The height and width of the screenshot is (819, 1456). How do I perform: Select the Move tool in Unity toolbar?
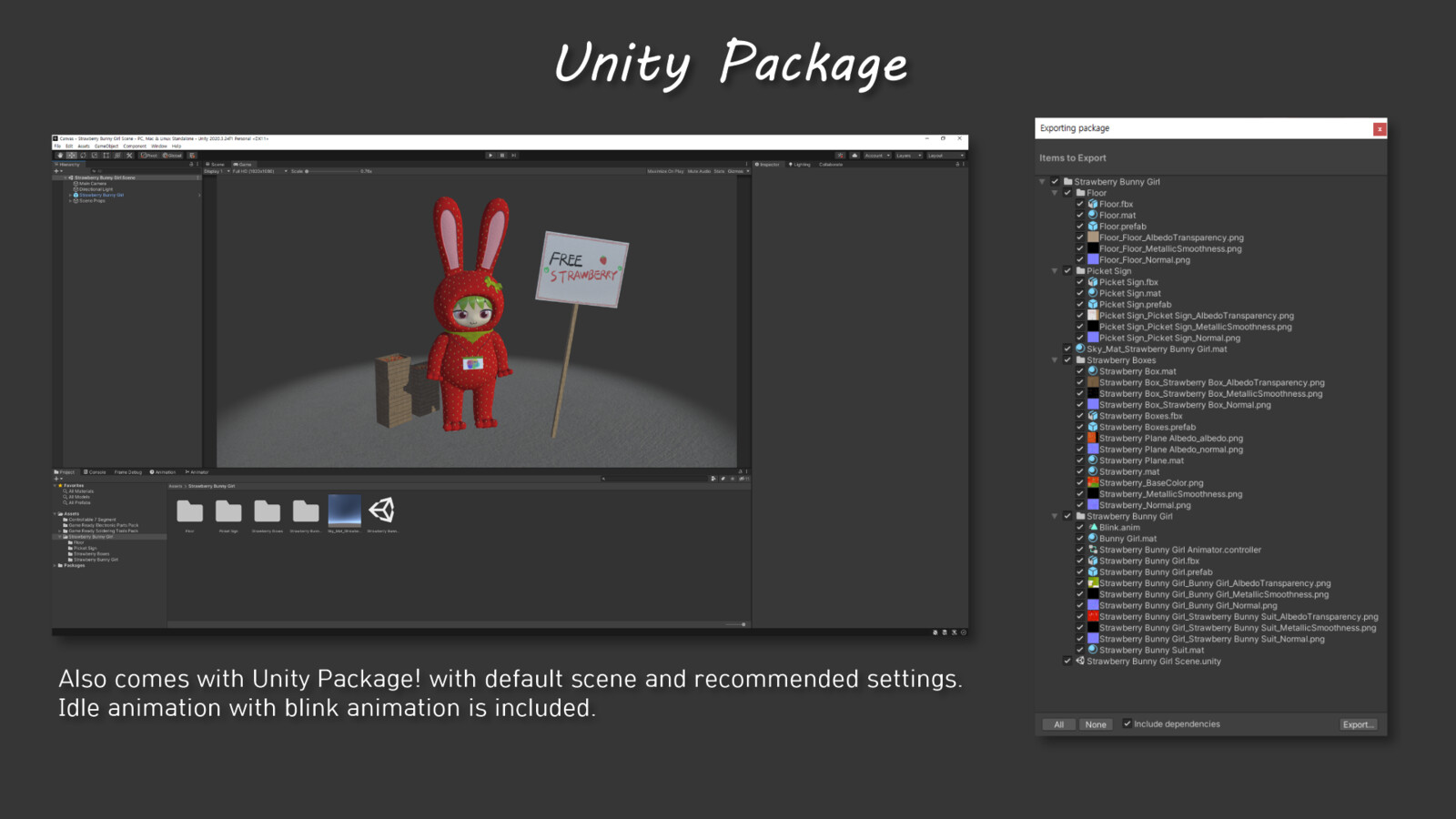pyautogui.click(x=71, y=156)
